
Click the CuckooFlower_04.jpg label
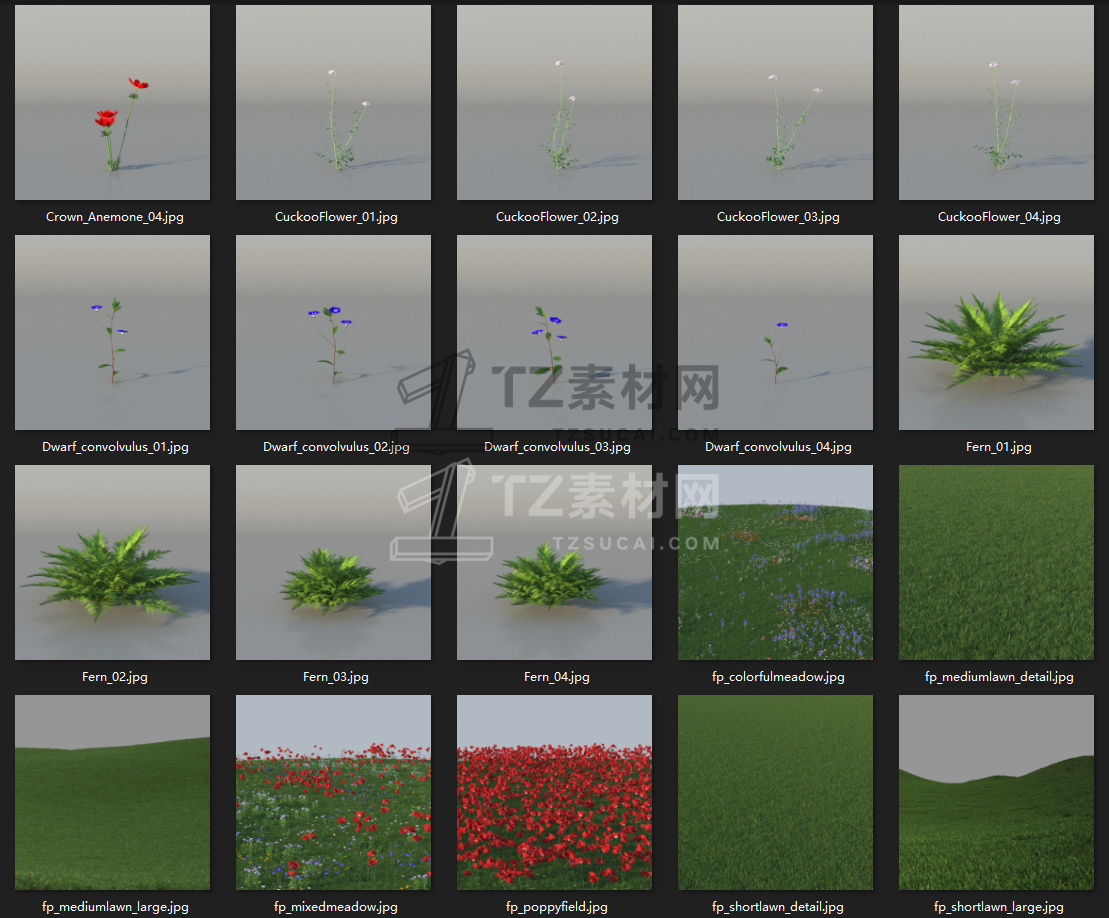(999, 217)
